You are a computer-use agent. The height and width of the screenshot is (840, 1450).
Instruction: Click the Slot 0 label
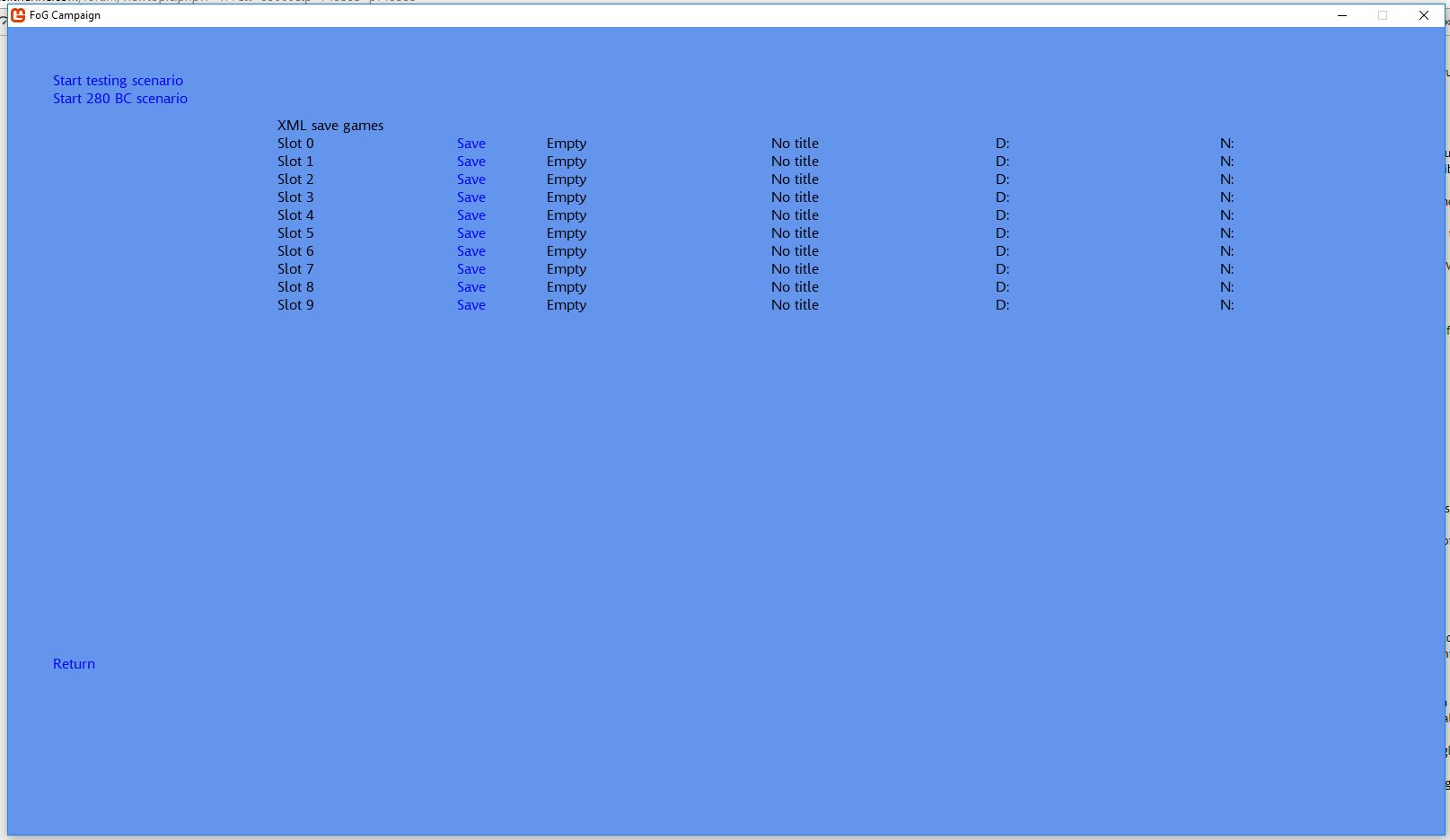[295, 144]
